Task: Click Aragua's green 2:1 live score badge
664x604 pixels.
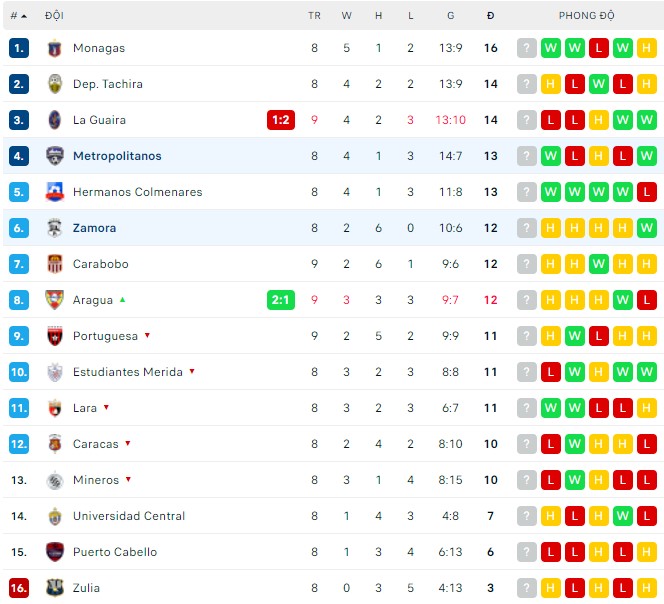Action: 280,300
